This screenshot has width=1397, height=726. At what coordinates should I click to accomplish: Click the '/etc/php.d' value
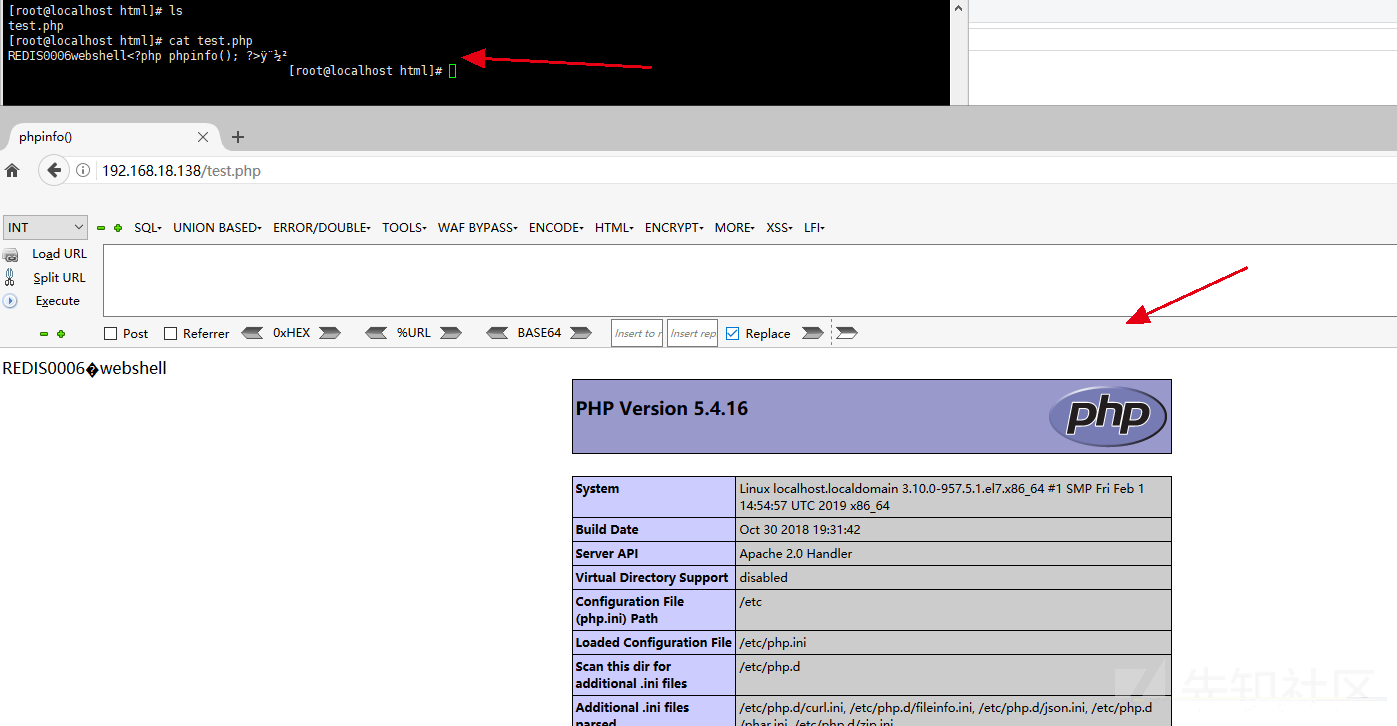coord(768,667)
